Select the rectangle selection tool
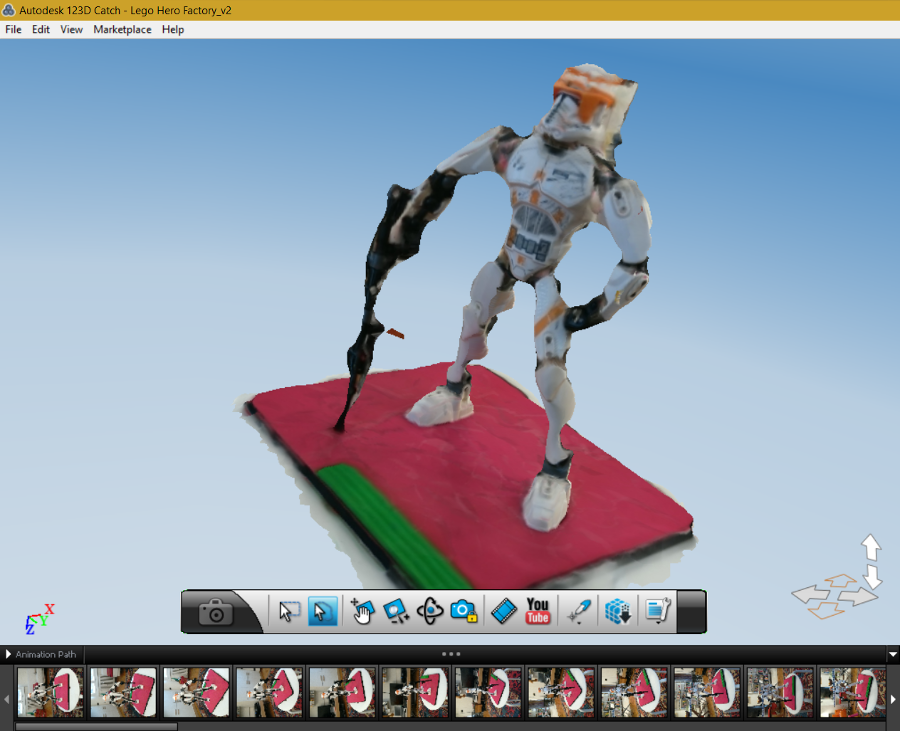This screenshot has height=731, width=900. coord(289,611)
